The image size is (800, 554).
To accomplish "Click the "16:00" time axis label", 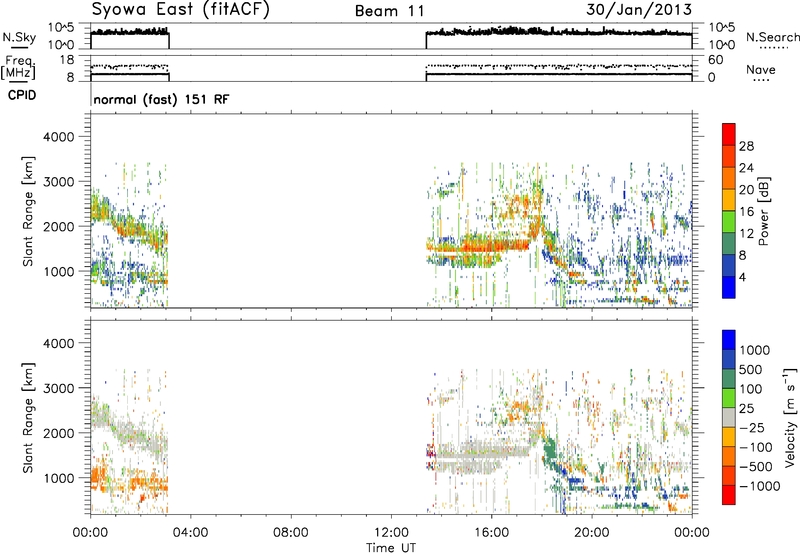I will tap(491, 533).
